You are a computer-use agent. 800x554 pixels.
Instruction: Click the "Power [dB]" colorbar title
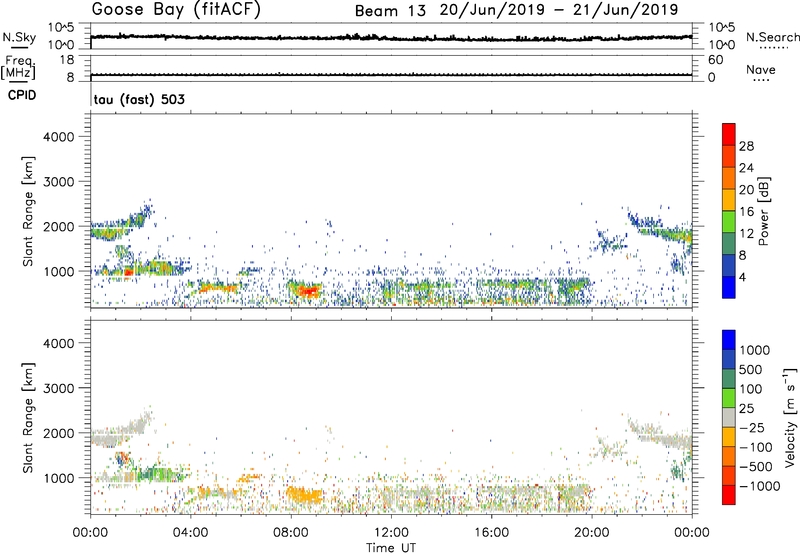click(x=763, y=211)
